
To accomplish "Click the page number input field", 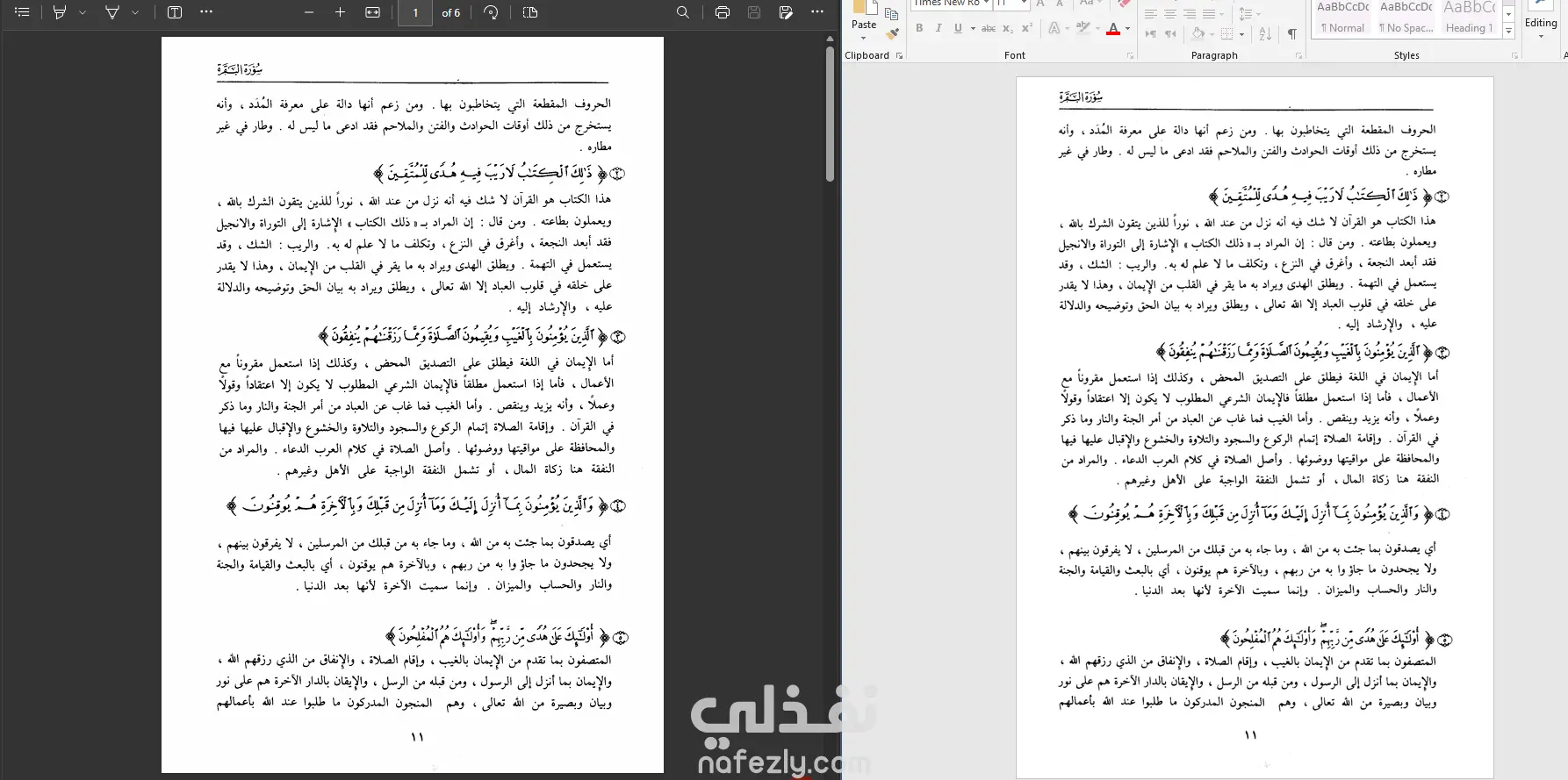I will pyautogui.click(x=415, y=13).
